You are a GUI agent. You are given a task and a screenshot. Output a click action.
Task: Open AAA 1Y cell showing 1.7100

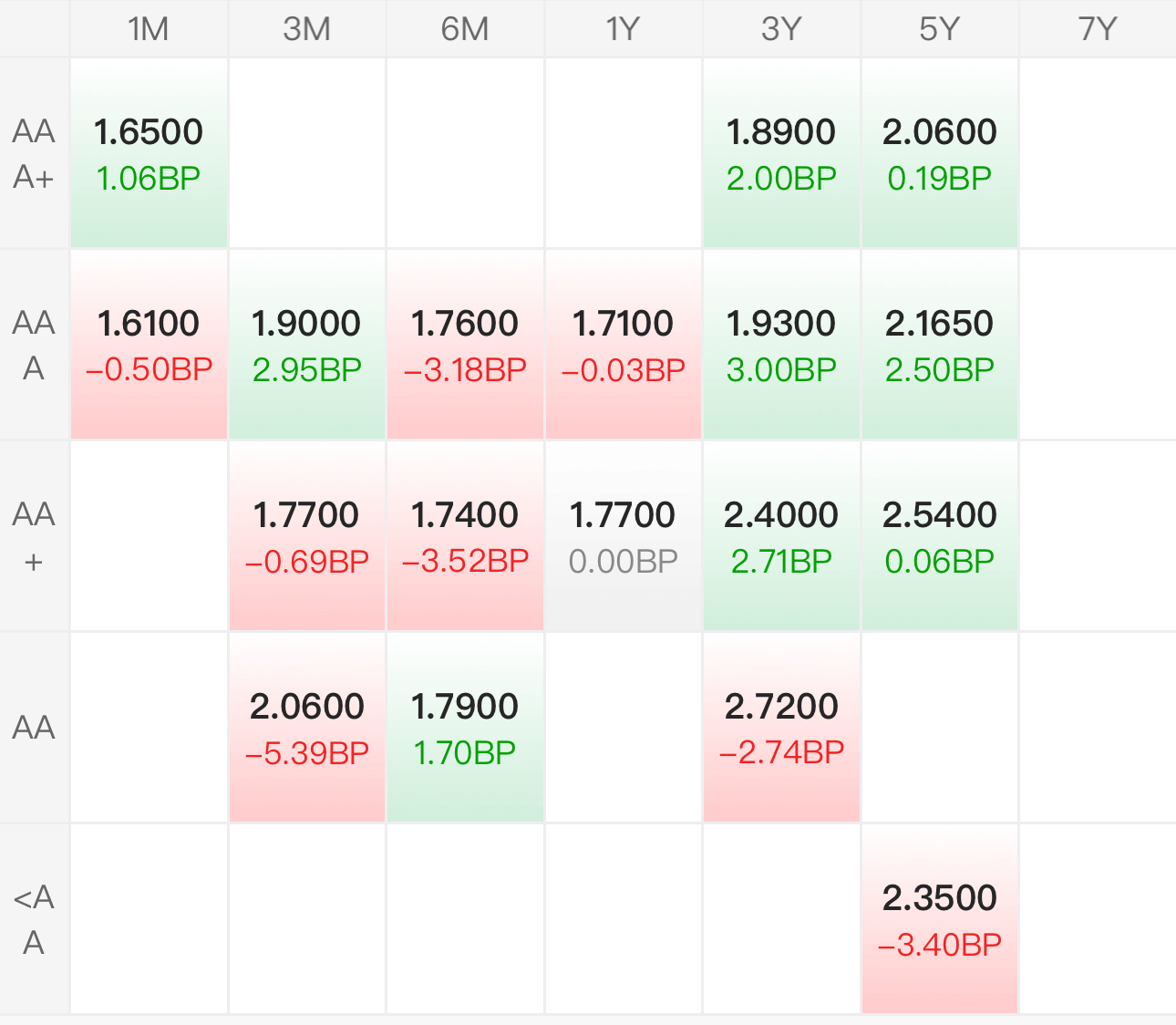click(x=624, y=345)
